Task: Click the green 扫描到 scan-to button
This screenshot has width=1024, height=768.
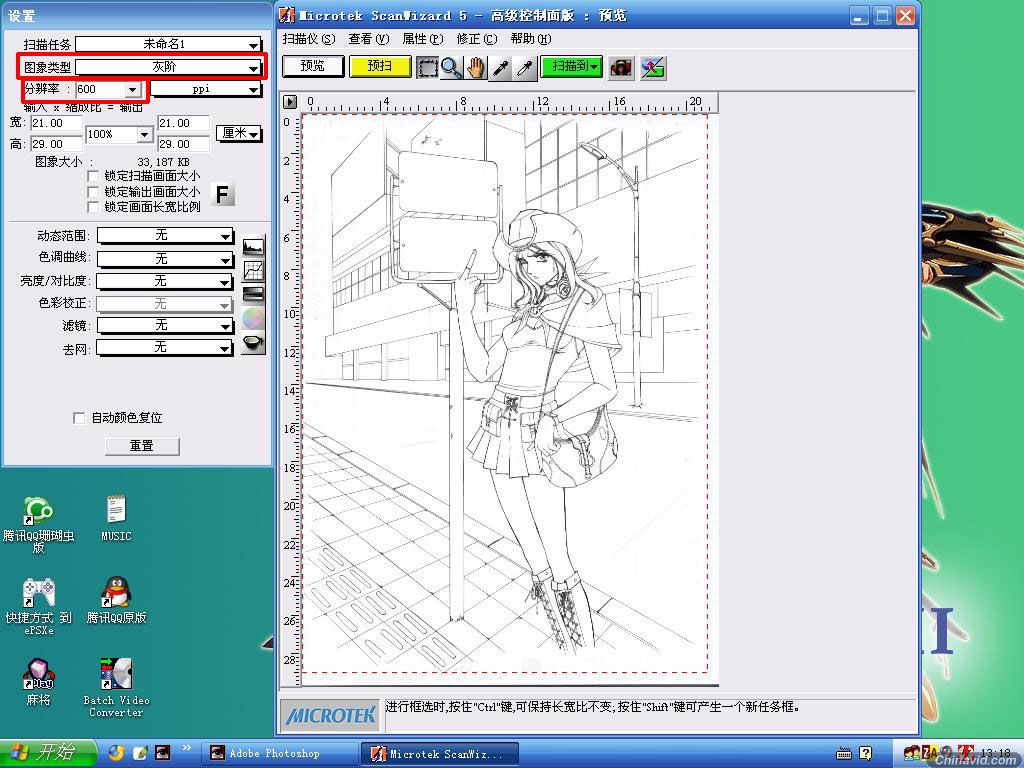Action: click(x=571, y=67)
